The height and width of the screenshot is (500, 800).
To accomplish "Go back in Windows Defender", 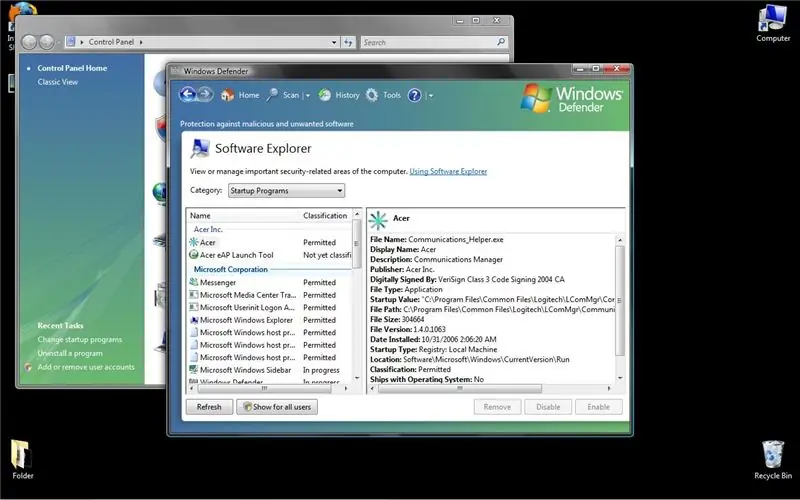I will 188,94.
